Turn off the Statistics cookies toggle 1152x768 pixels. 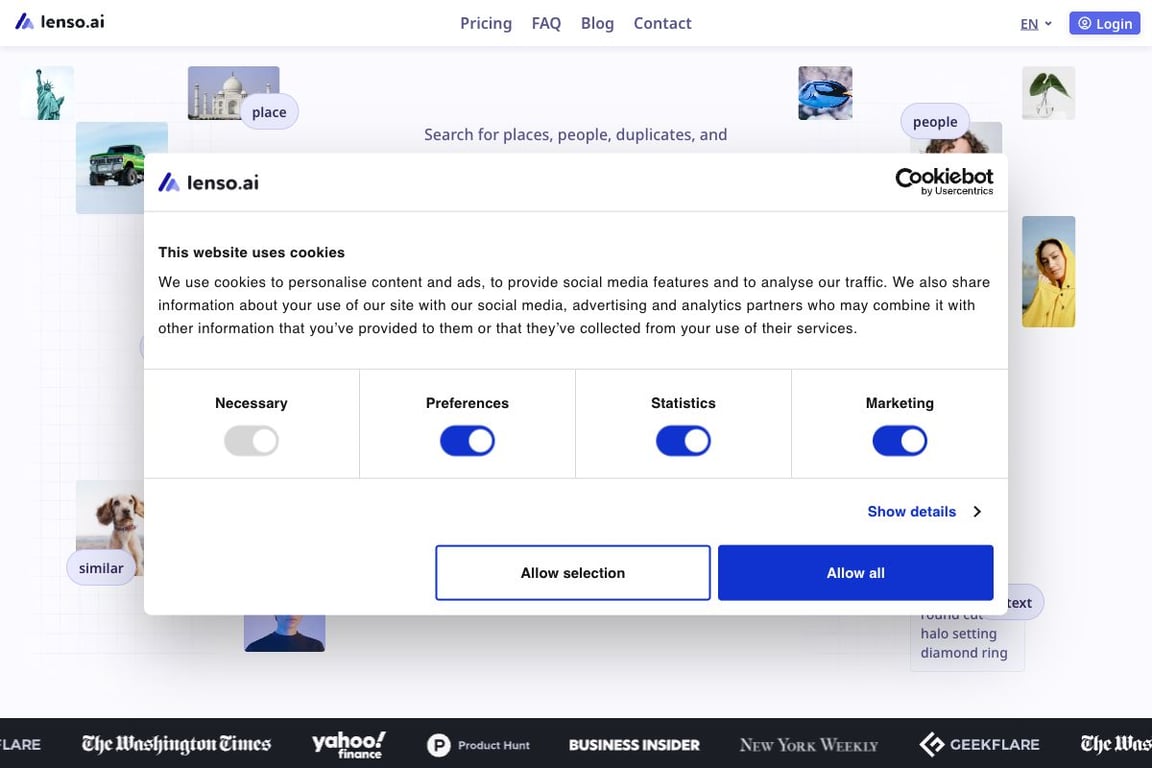tap(683, 441)
